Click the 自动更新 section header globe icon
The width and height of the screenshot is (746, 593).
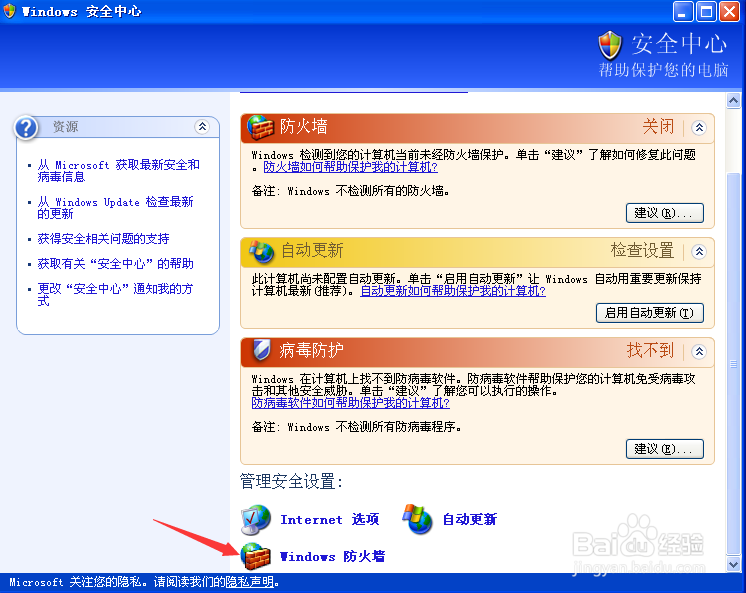(261, 251)
